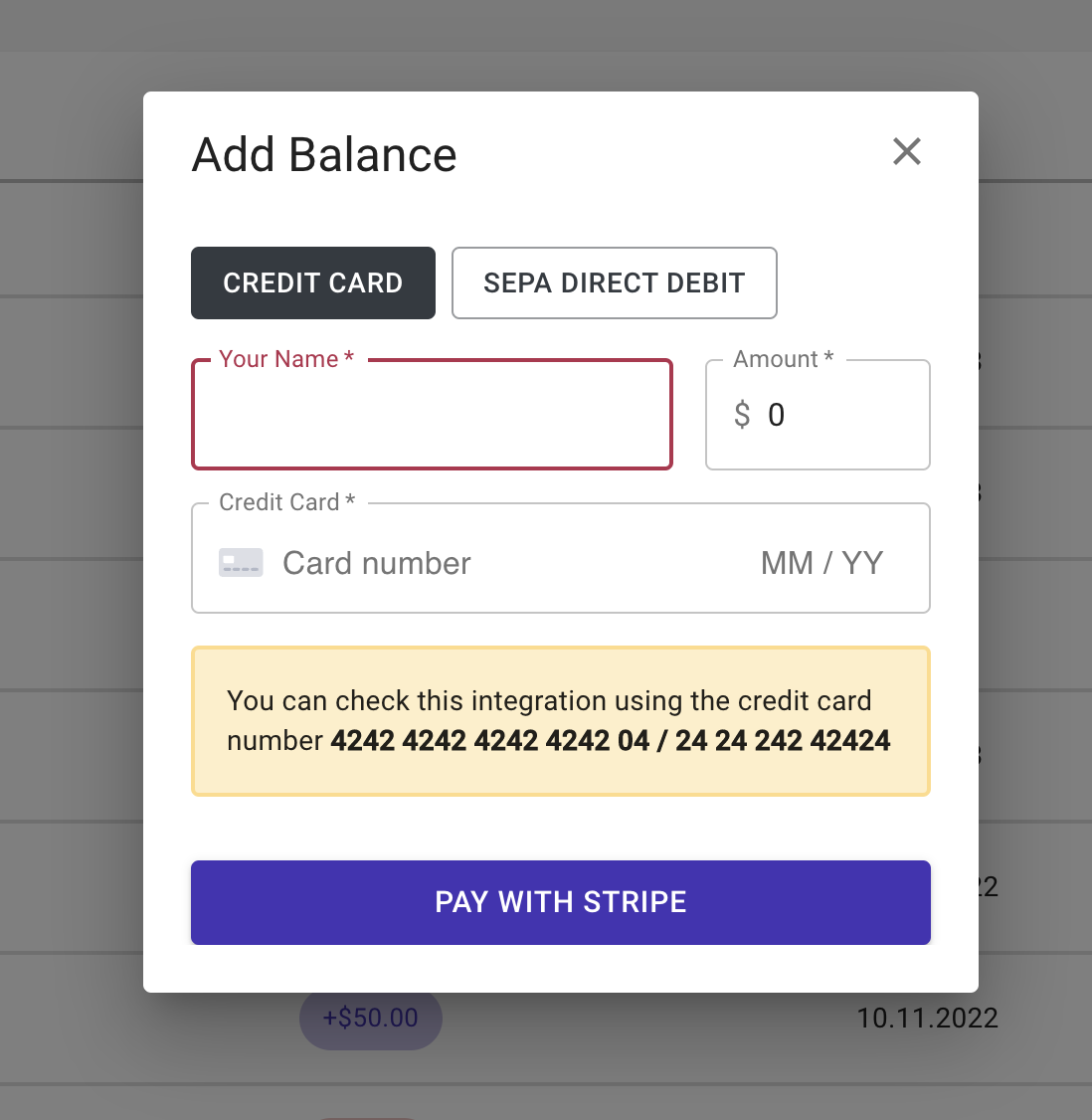Focus the Your Name input field
This screenshot has width=1092, height=1120.
432,415
